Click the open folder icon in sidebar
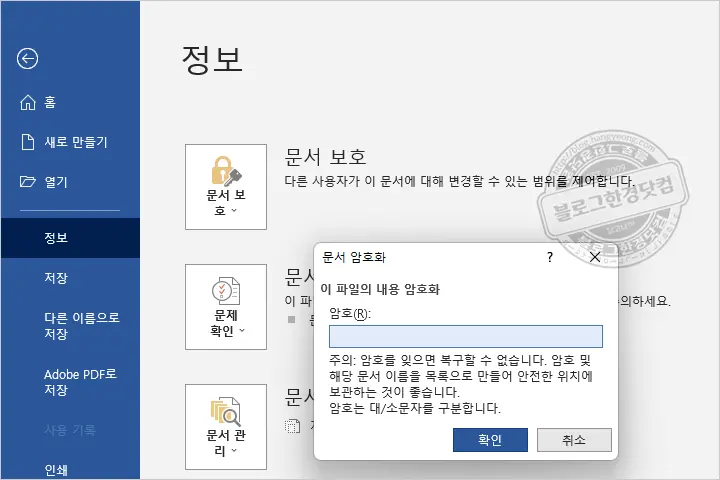720x480 pixels. tap(28, 182)
